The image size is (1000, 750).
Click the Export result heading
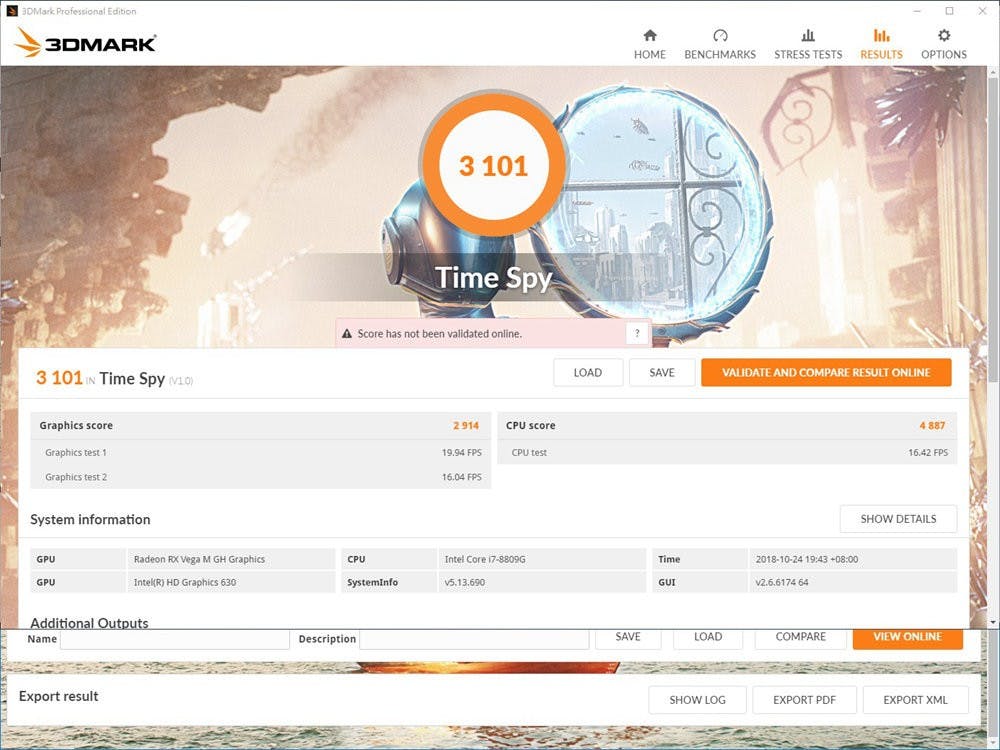(59, 696)
